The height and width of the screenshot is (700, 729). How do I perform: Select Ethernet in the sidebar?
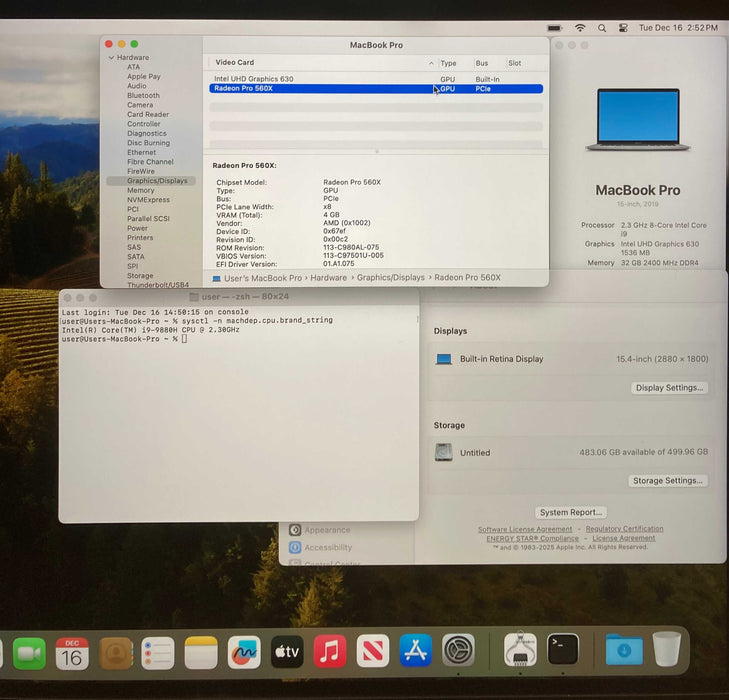(141, 152)
